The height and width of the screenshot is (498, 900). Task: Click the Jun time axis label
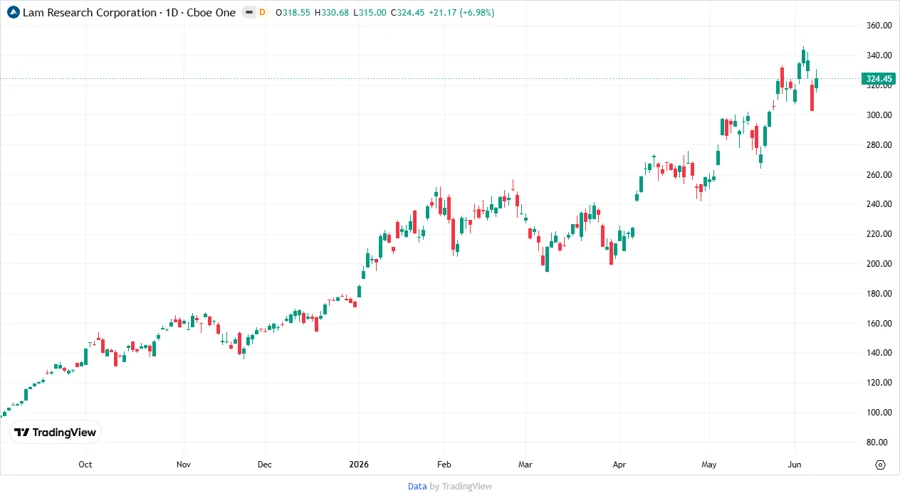(794, 464)
